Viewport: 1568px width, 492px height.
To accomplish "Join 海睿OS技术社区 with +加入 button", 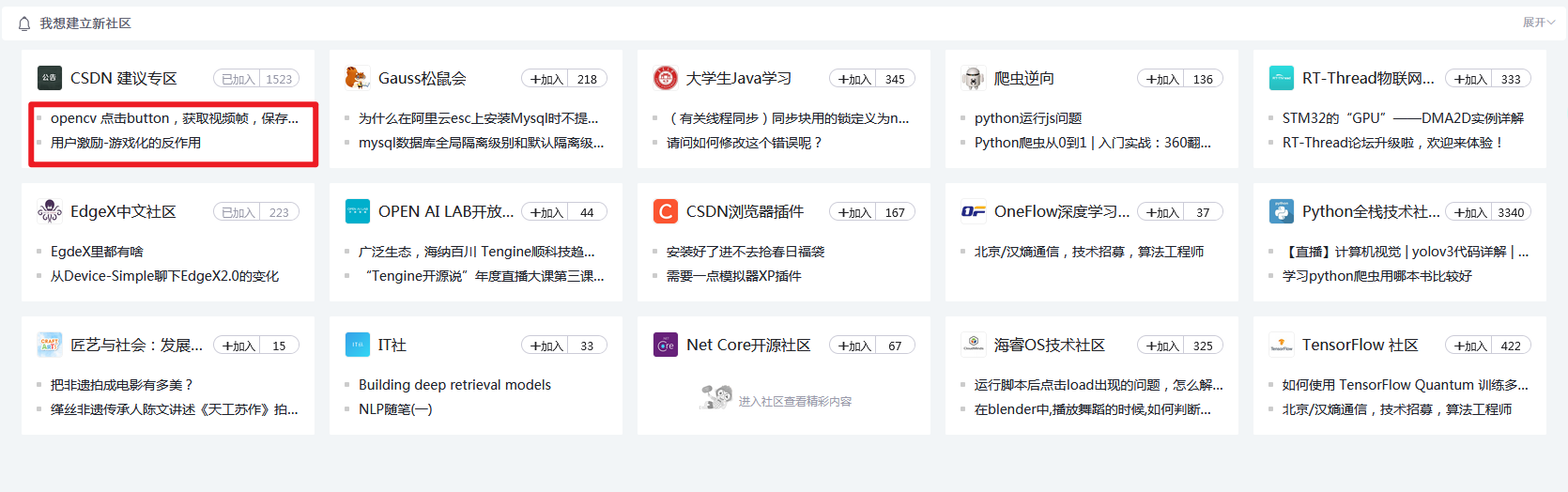I will 1162,346.
